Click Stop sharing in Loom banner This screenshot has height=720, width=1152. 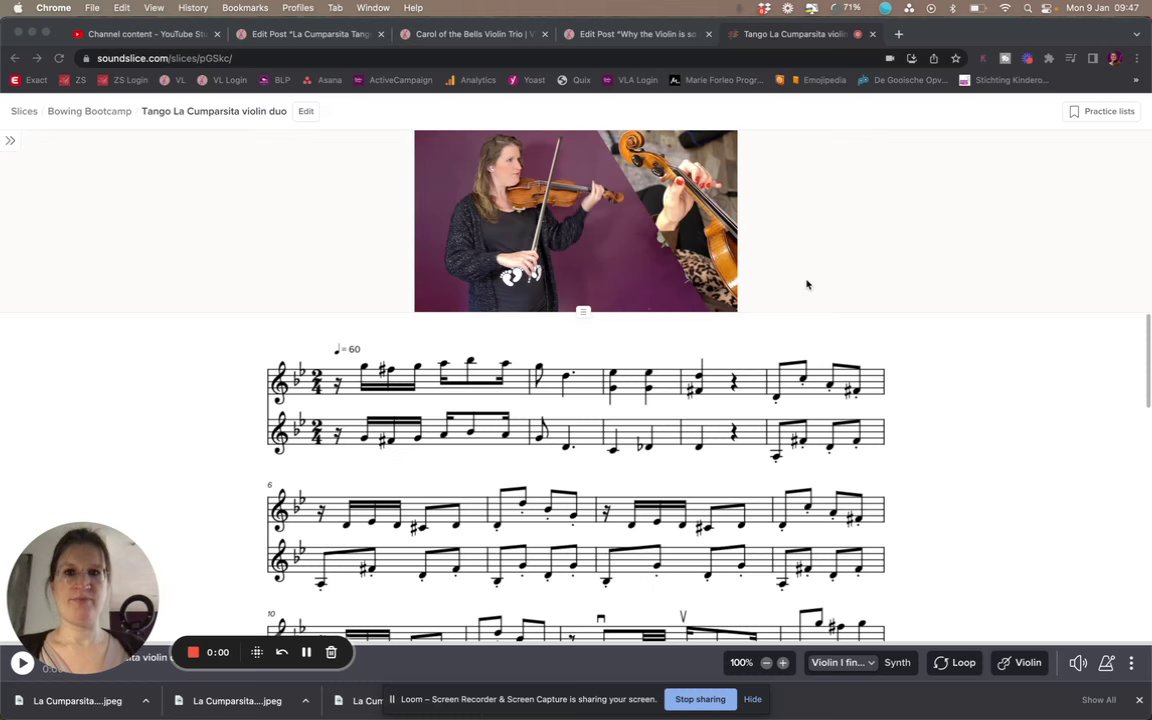click(x=700, y=699)
